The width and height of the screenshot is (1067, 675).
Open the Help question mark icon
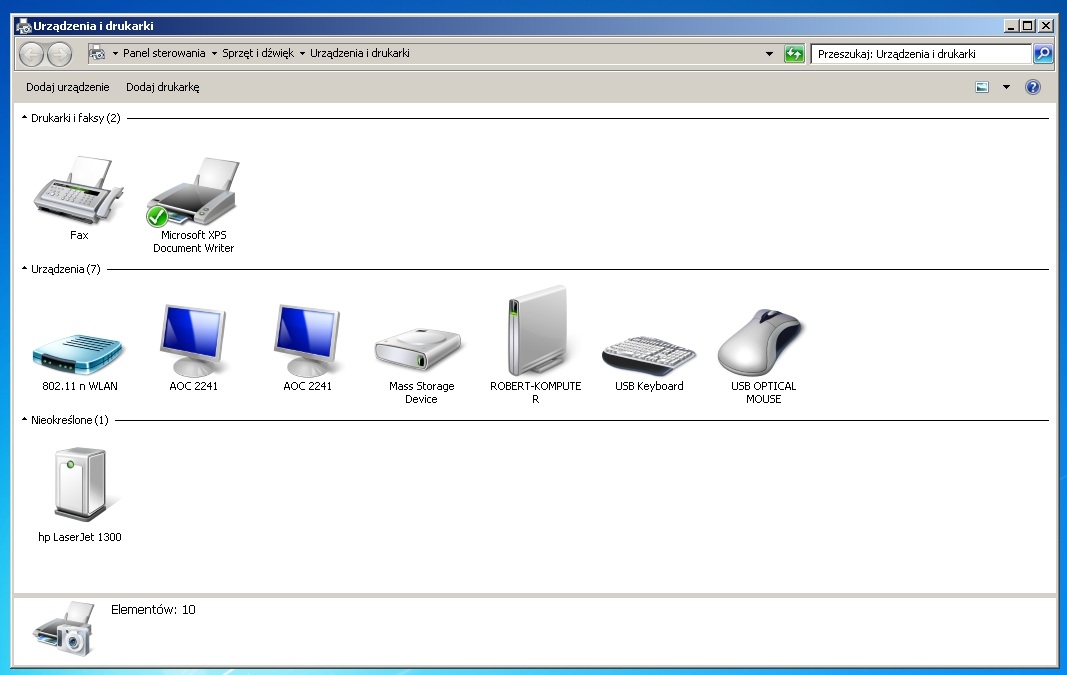pos(1032,87)
